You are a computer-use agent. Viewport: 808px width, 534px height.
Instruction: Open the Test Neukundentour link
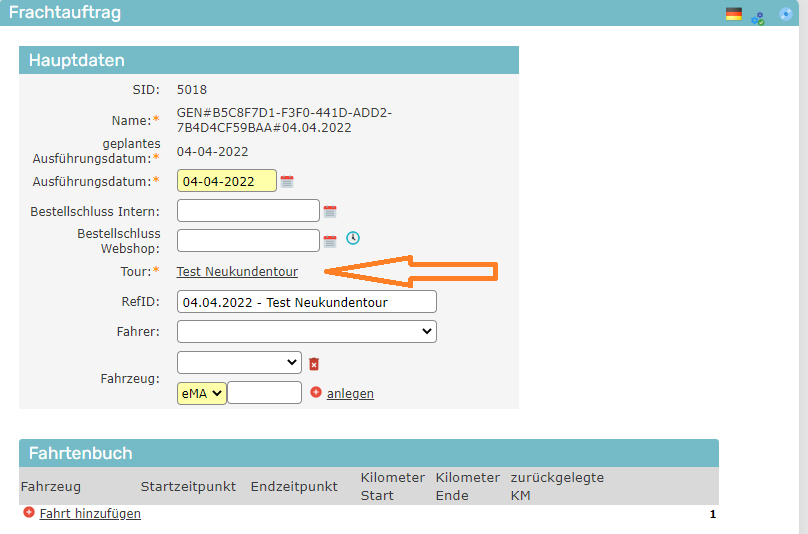(x=237, y=271)
